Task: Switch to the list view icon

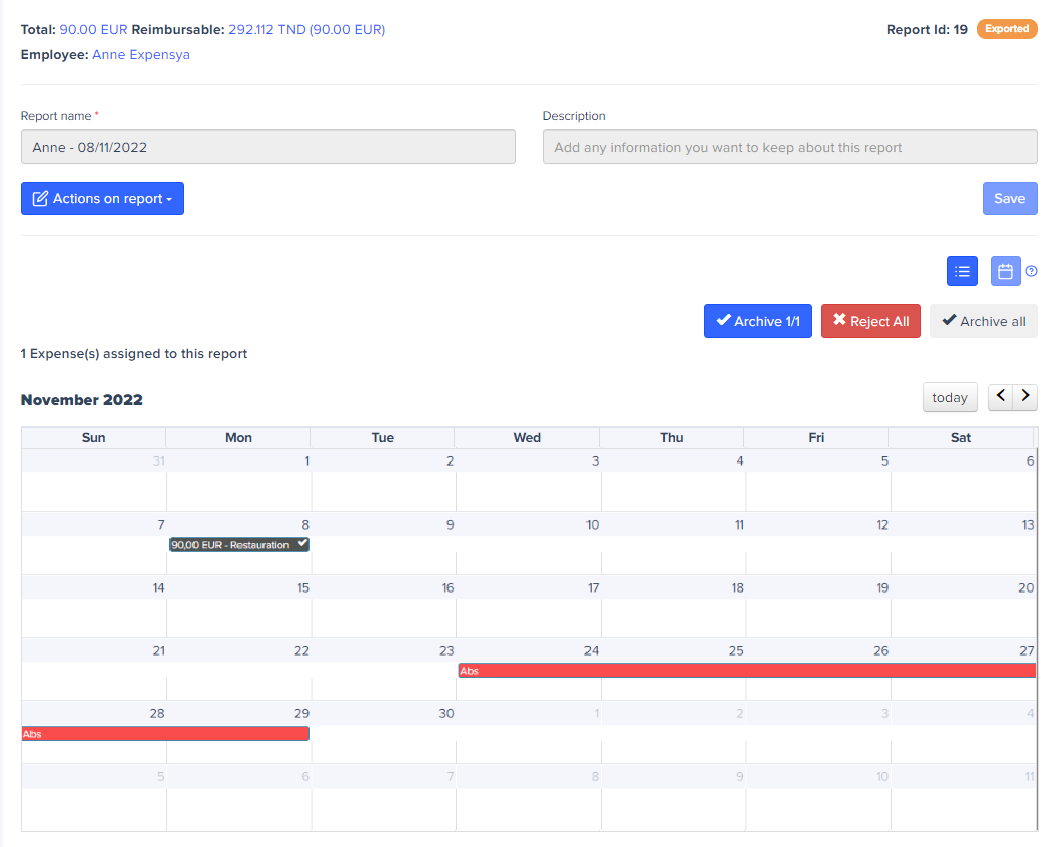Action: coord(962,271)
